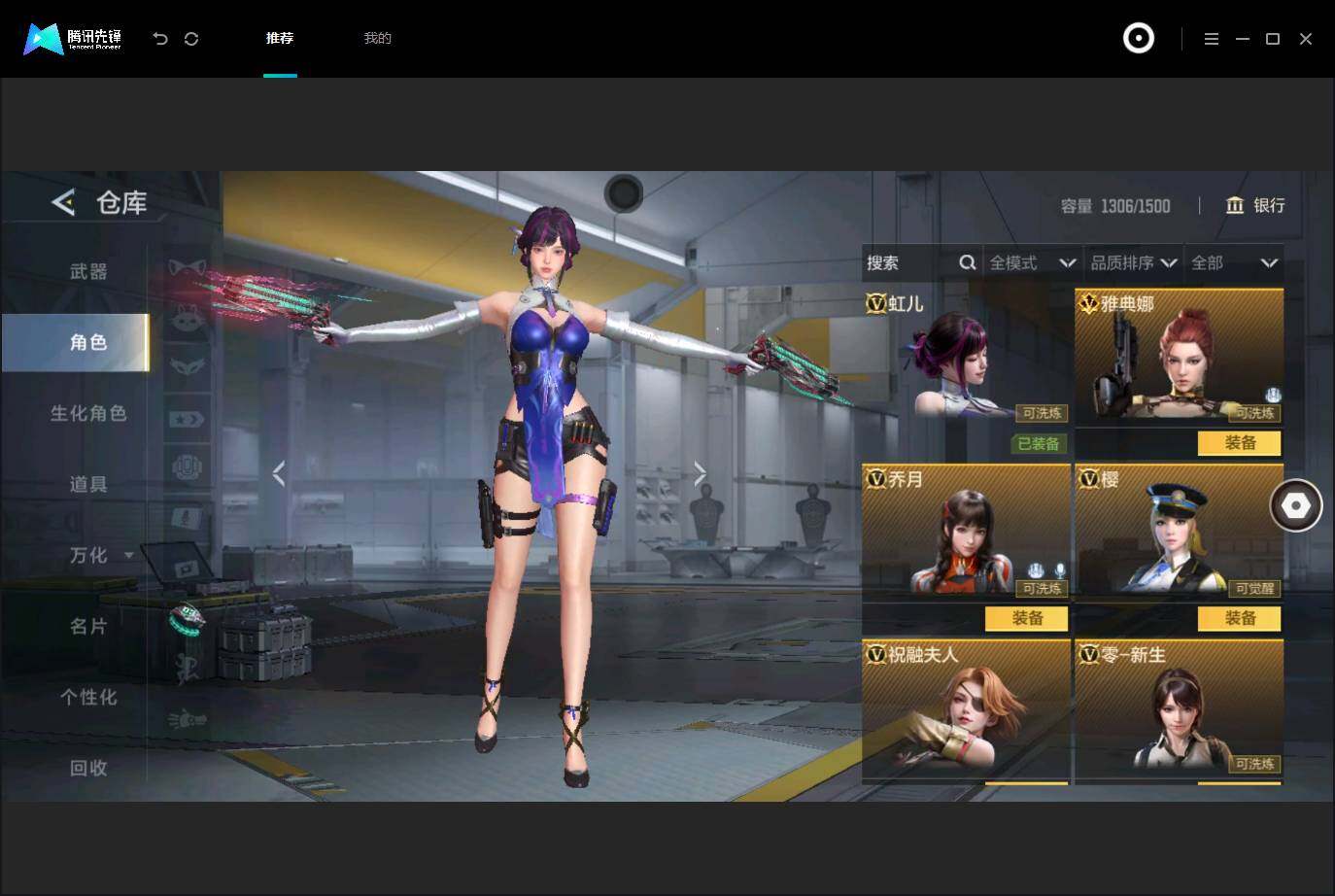
Task: Select the star badge slot icon
Action: click(187, 419)
